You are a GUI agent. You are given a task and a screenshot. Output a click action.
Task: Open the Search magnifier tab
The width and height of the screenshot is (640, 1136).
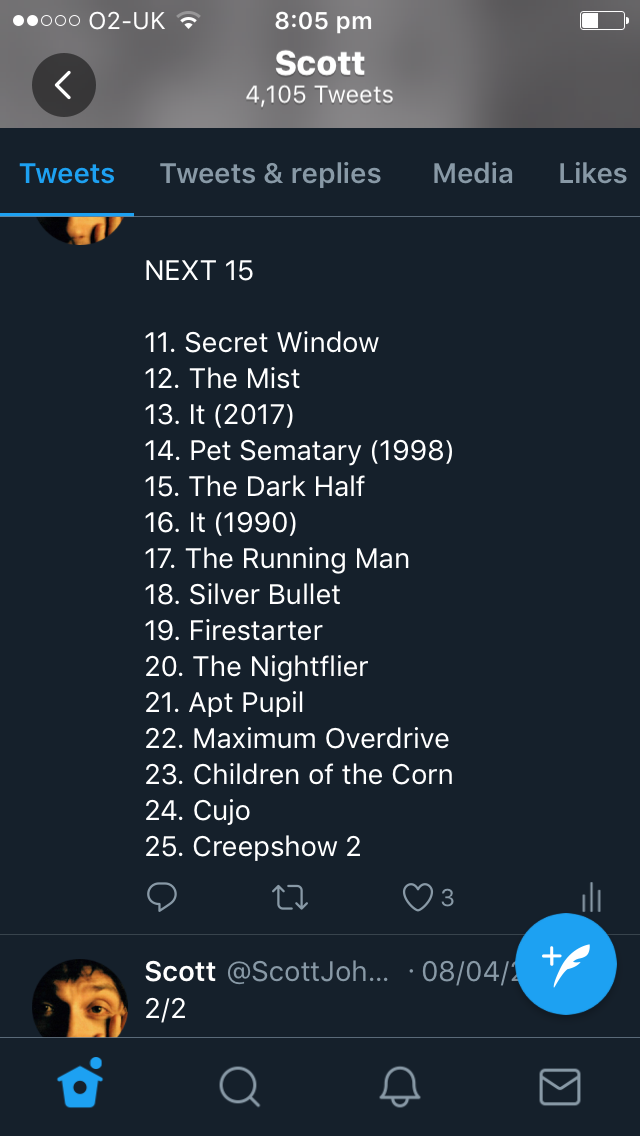[x=240, y=1086]
